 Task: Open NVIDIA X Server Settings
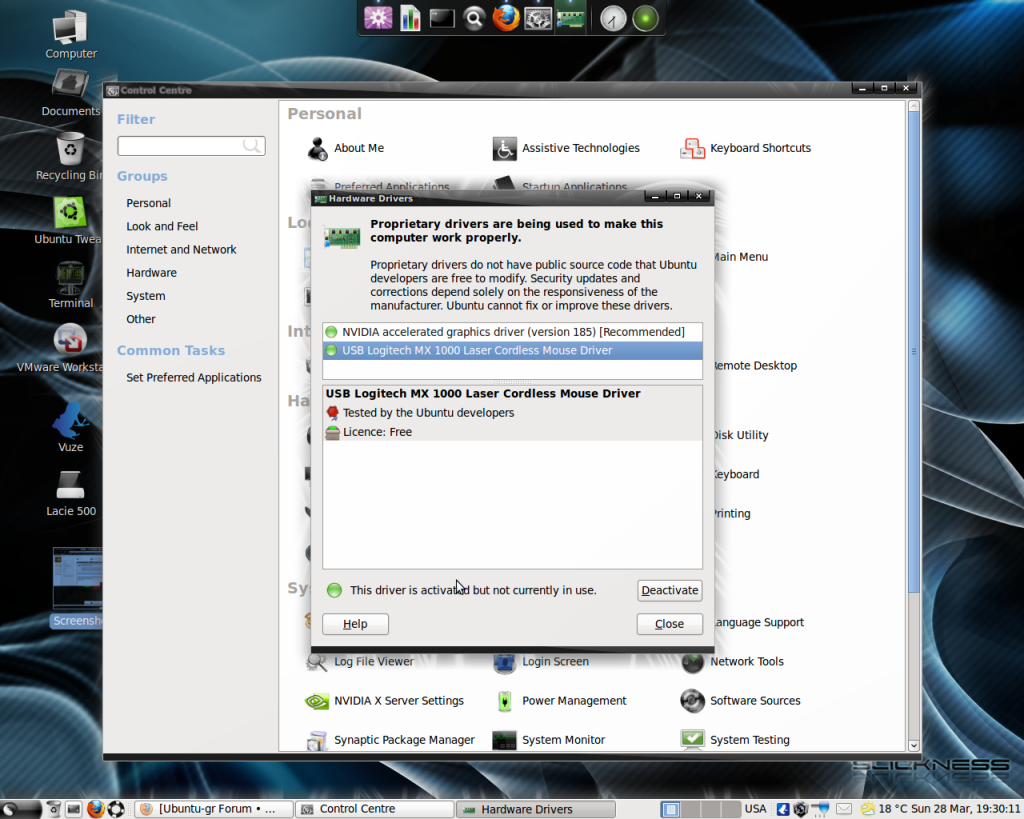click(385, 701)
